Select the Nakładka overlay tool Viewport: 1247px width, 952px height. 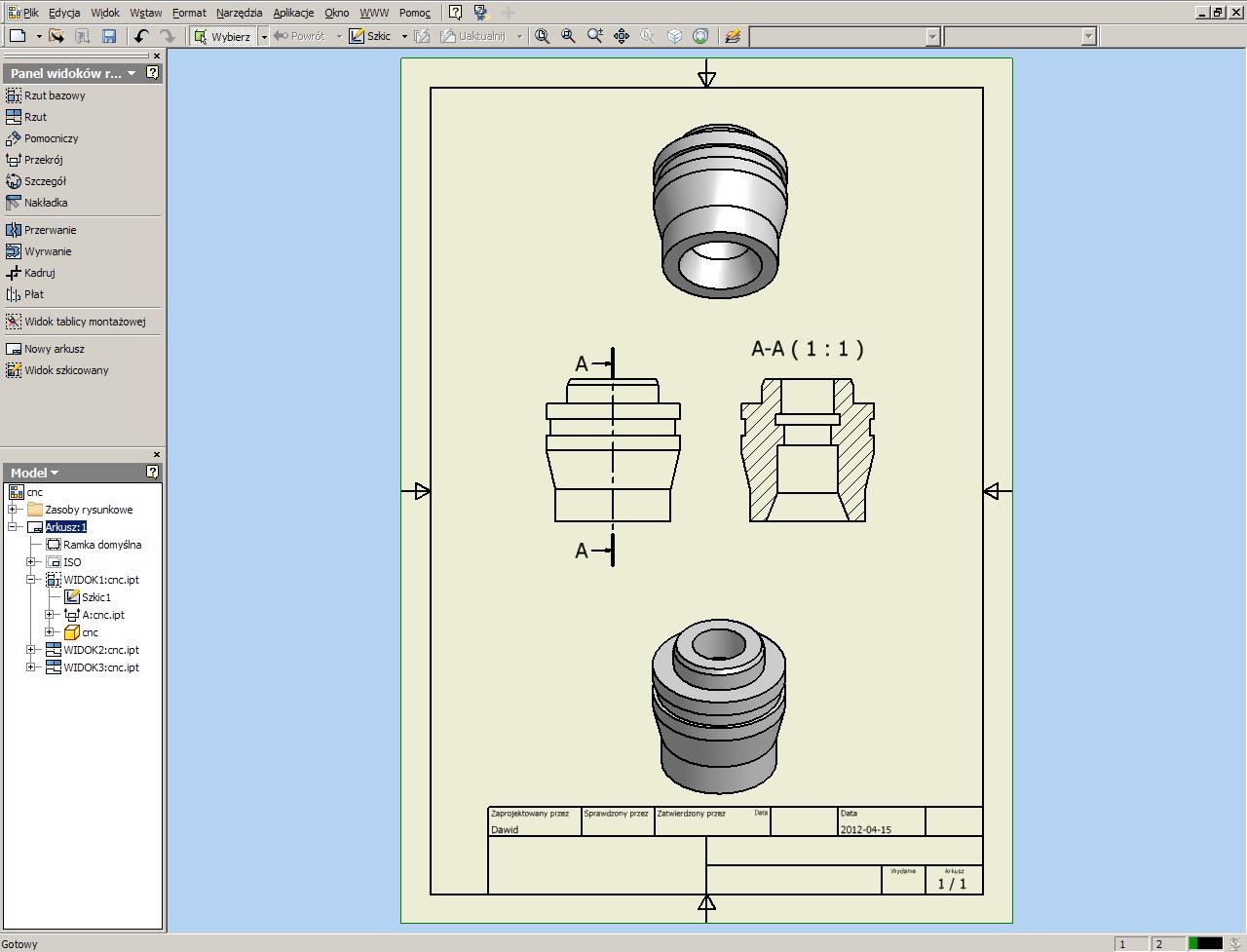[37, 203]
